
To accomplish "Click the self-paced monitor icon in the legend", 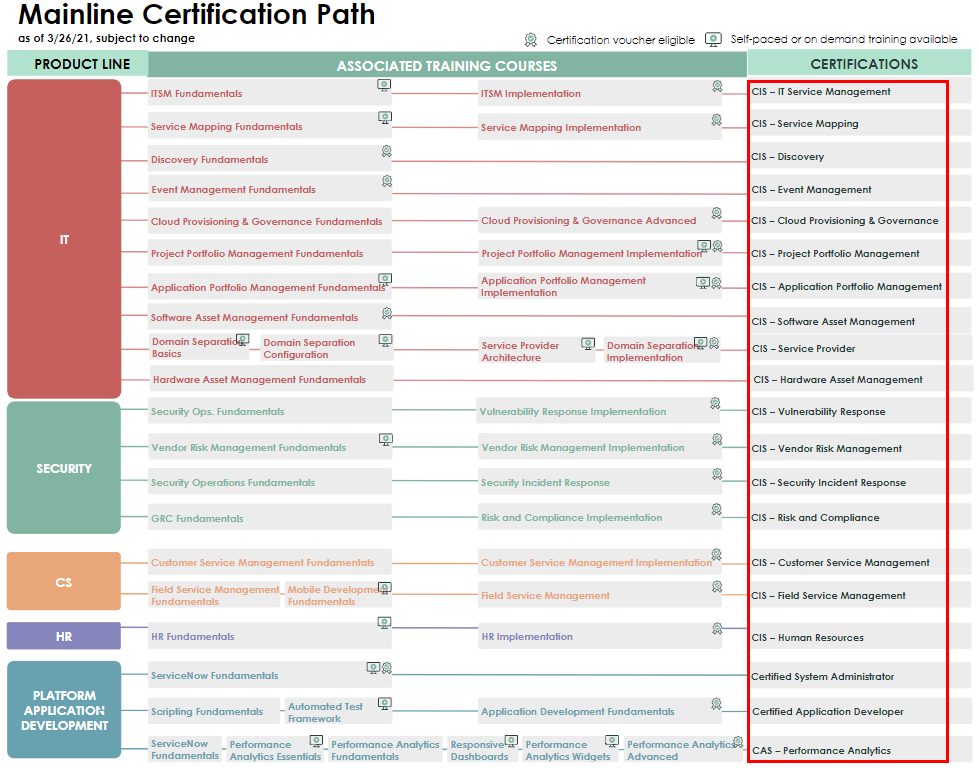I will pos(712,40).
